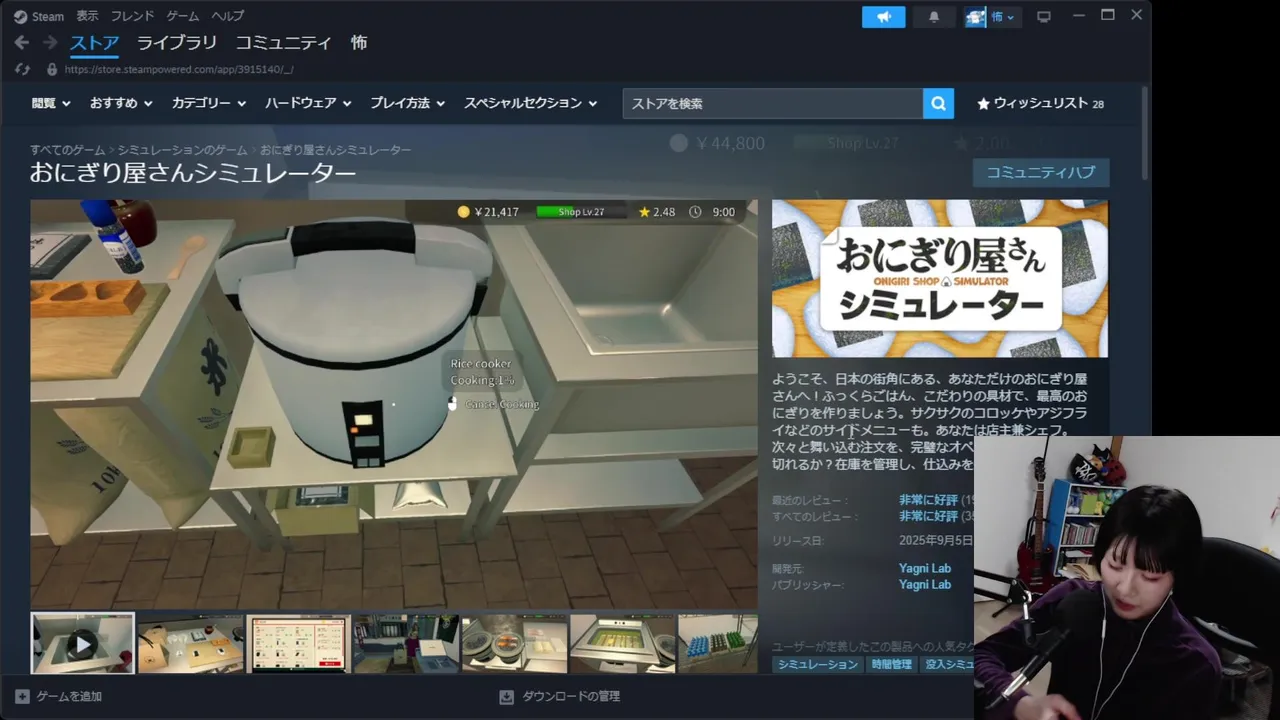Expand the おすすめ dropdown
This screenshot has height=720, width=1280.
tap(121, 103)
